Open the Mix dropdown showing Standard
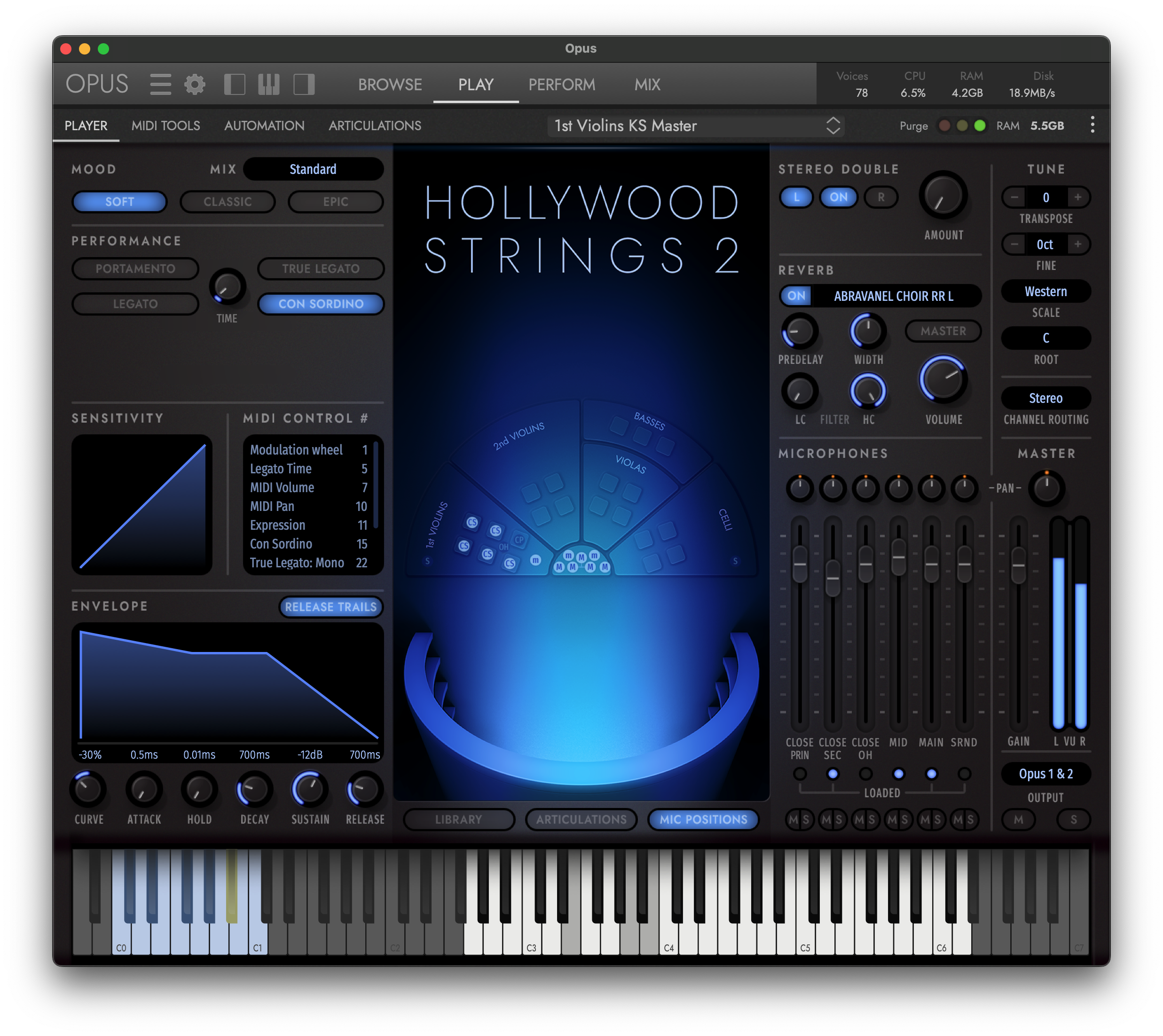This screenshot has width=1163, height=1036. coord(313,169)
